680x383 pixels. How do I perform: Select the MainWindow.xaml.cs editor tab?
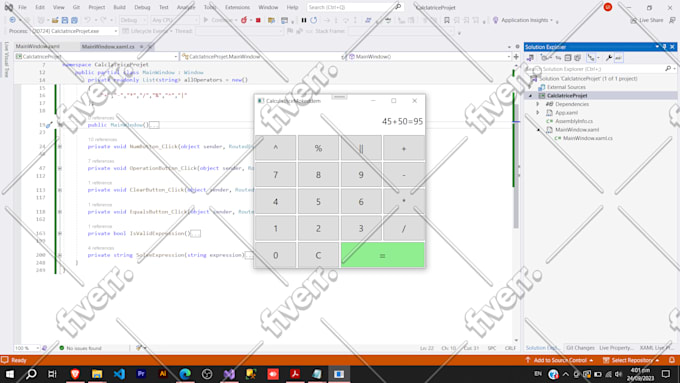[108, 46]
